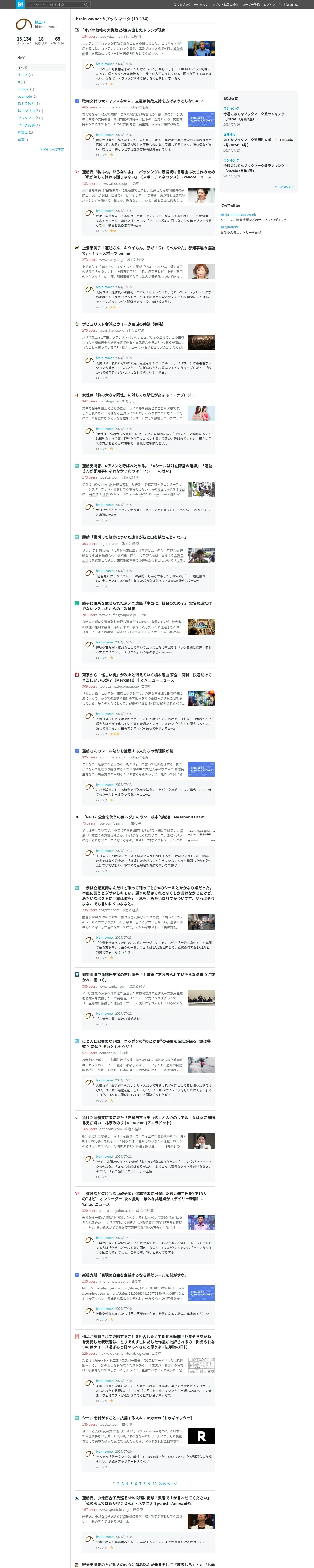
Task: Click もっと読む in お知らせ box
Action: click(284, 187)
